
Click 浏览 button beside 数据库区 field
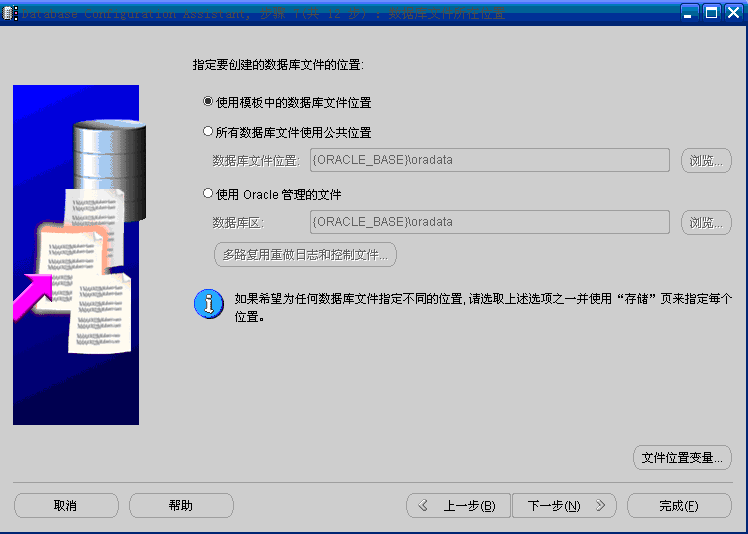click(706, 222)
